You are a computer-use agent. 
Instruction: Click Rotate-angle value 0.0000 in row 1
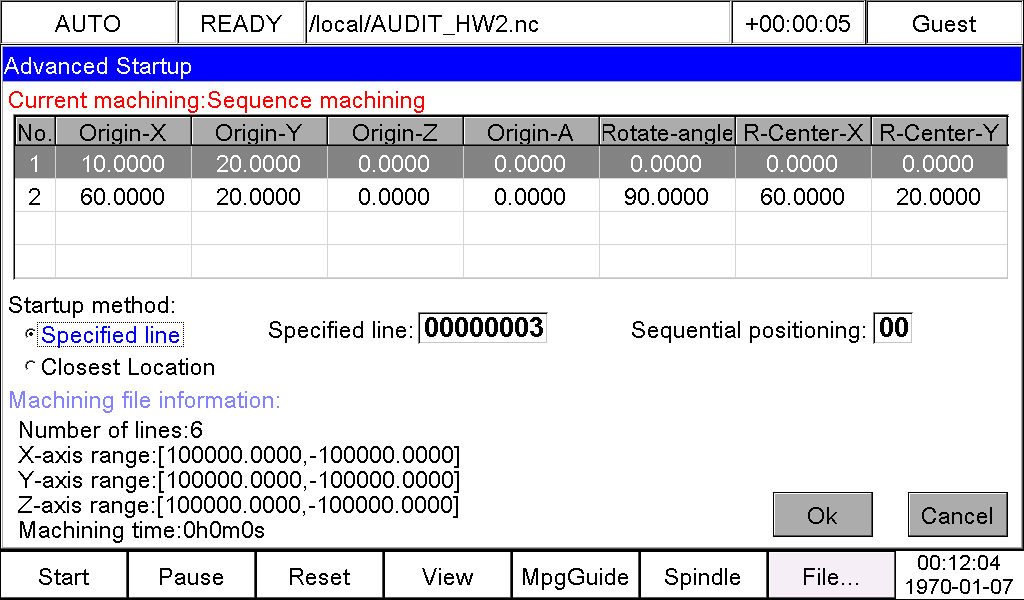(x=666, y=163)
